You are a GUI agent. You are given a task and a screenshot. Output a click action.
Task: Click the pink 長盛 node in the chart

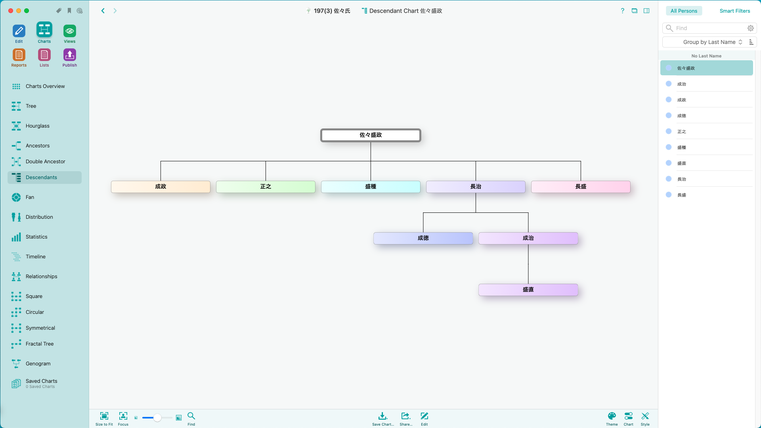(x=580, y=186)
